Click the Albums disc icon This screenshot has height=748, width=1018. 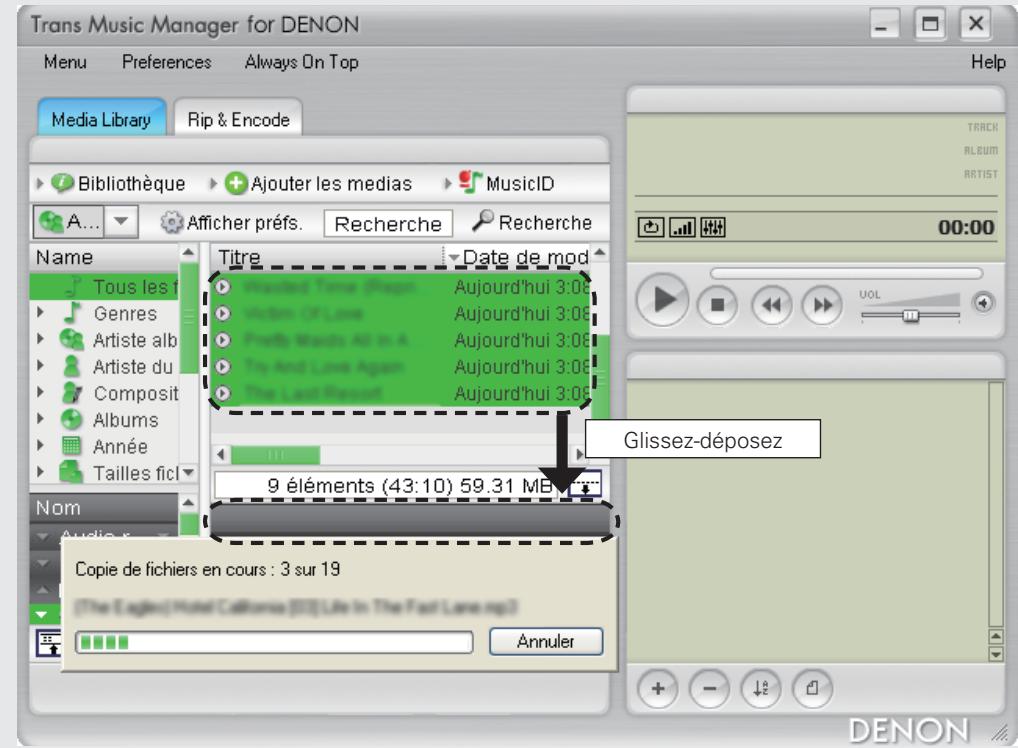(x=71, y=419)
